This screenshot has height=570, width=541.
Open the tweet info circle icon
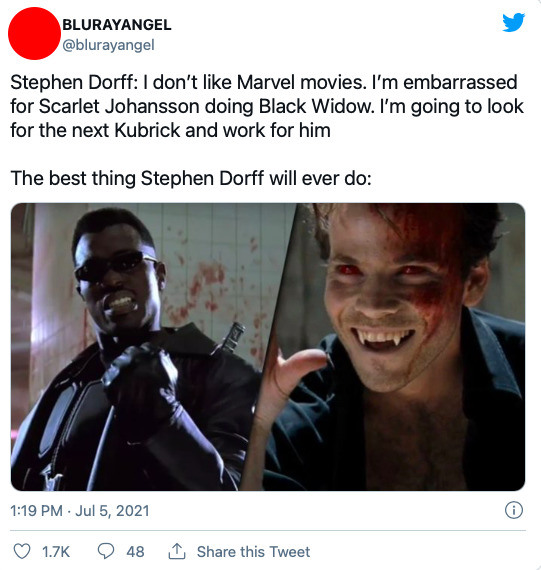click(x=514, y=510)
